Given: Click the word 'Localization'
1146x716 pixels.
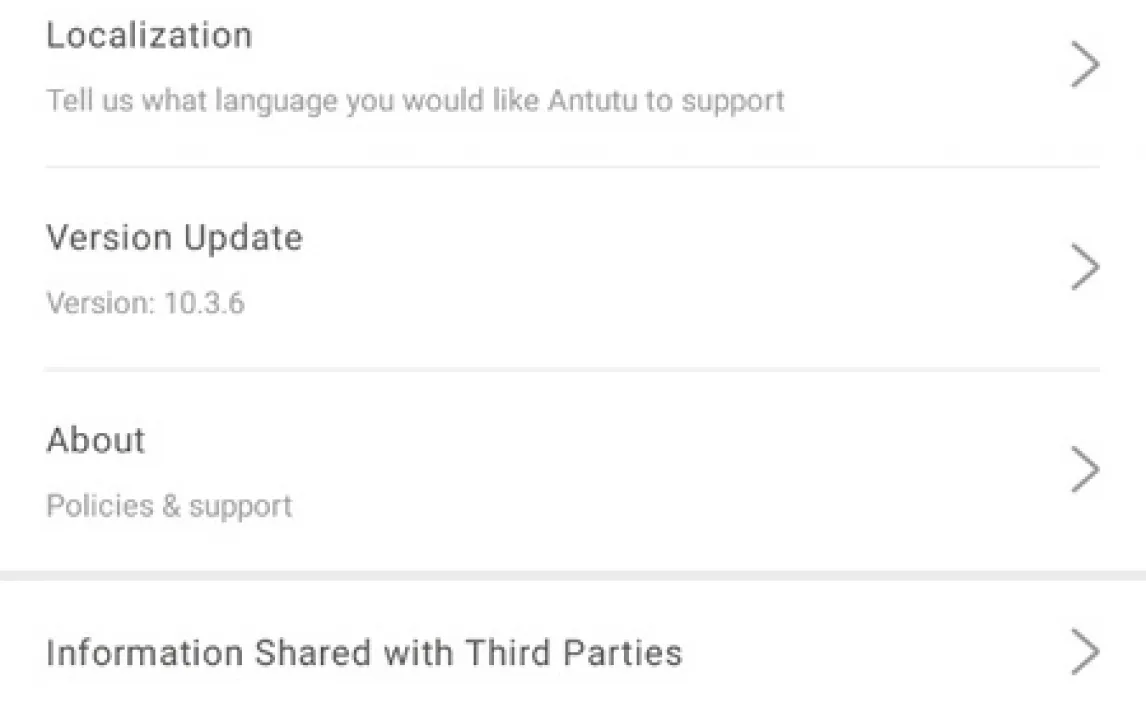Looking at the screenshot, I should (149, 36).
